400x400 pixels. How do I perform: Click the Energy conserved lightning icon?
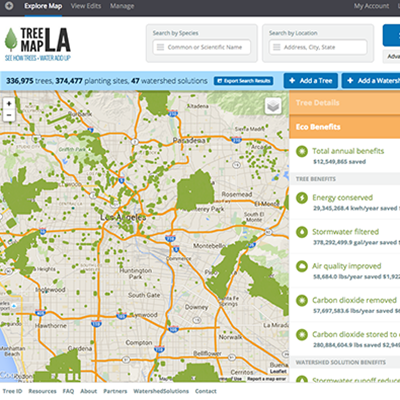[x=302, y=198]
